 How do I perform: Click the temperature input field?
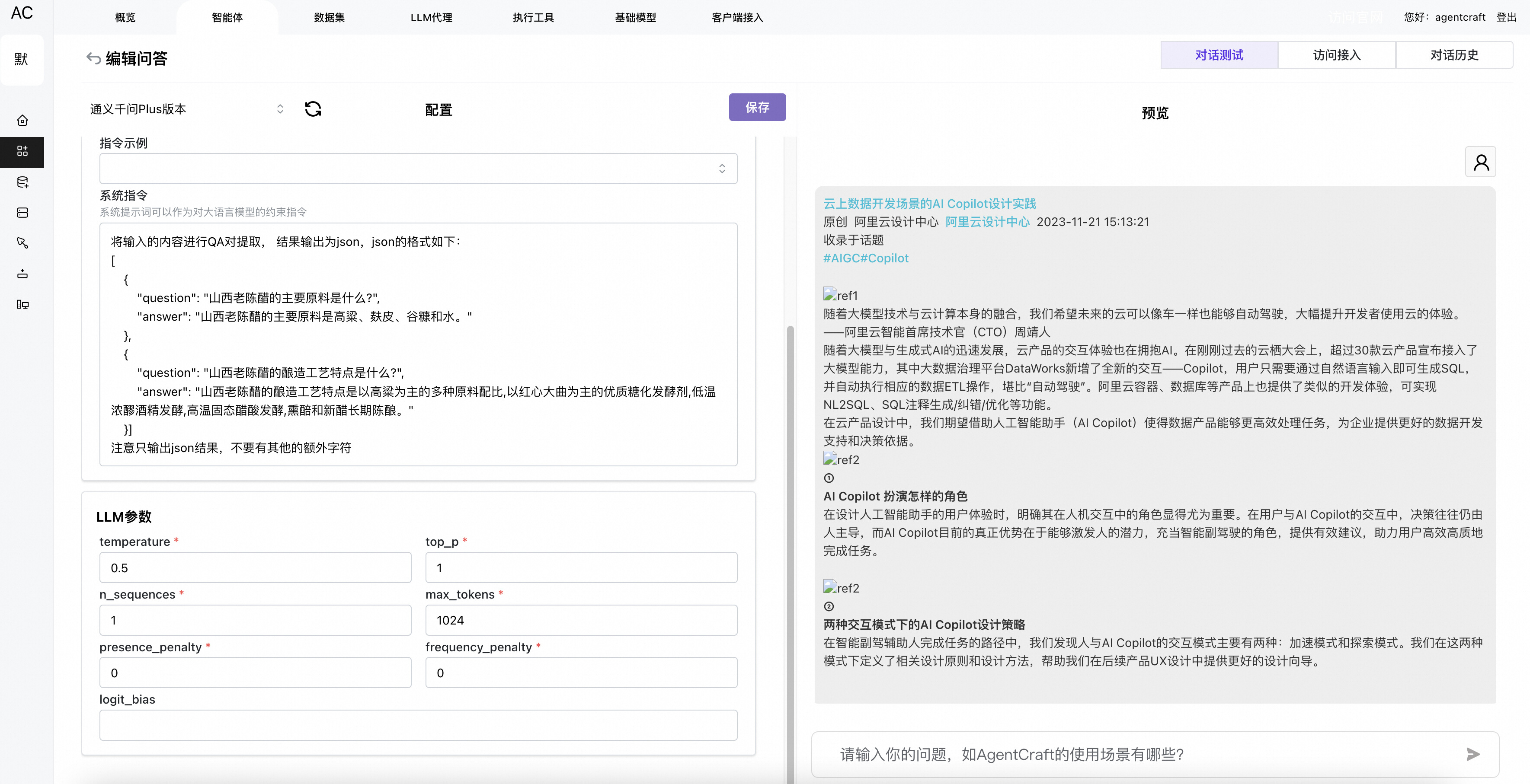[x=256, y=567]
